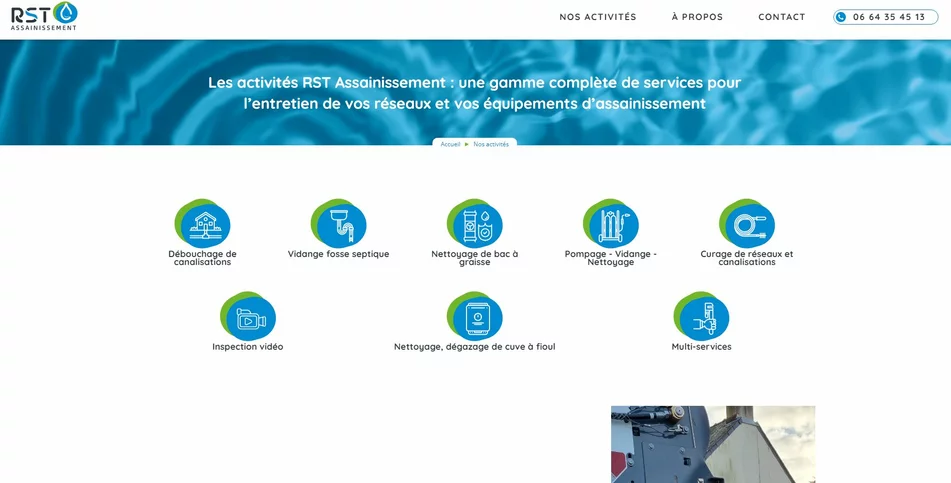This screenshot has width=951, height=483.
Task: Open the Contact page from navigation
Action: click(x=781, y=17)
